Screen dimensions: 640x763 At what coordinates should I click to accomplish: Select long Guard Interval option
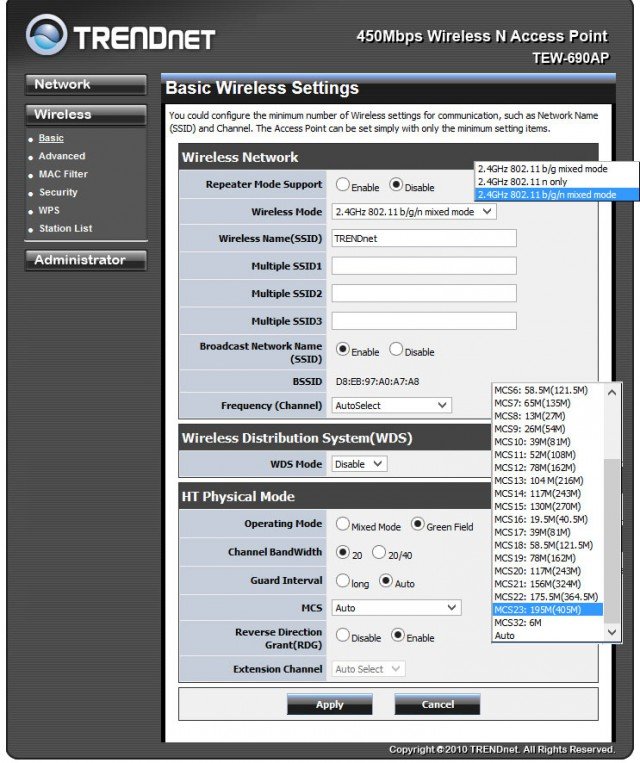coord(343,580)
